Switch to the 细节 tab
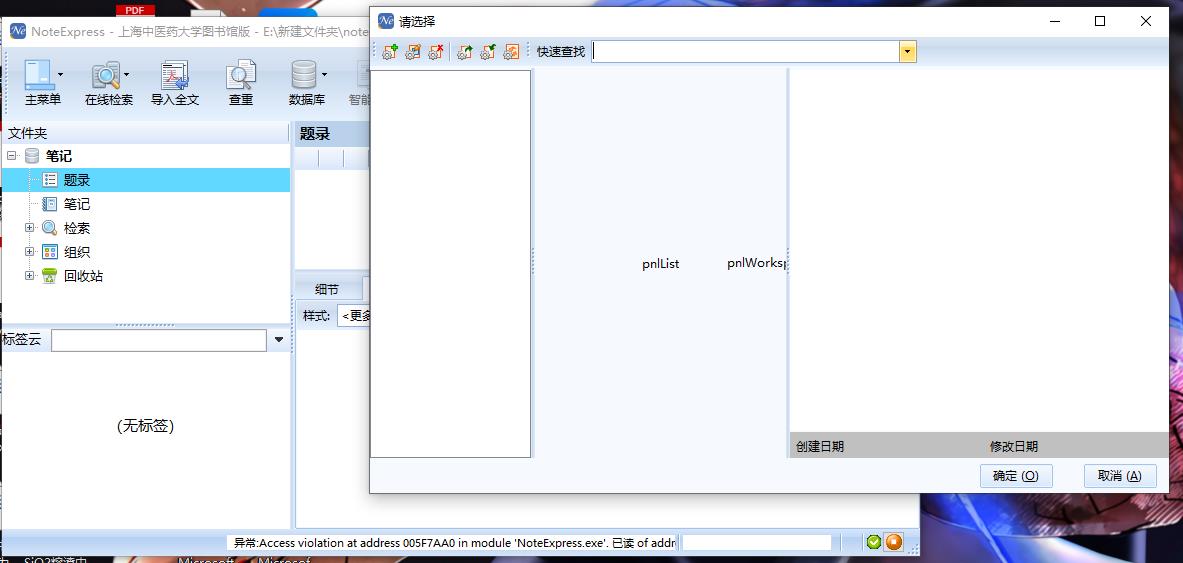The height and width of the screenshot is (563, 1183). (327, 289)
